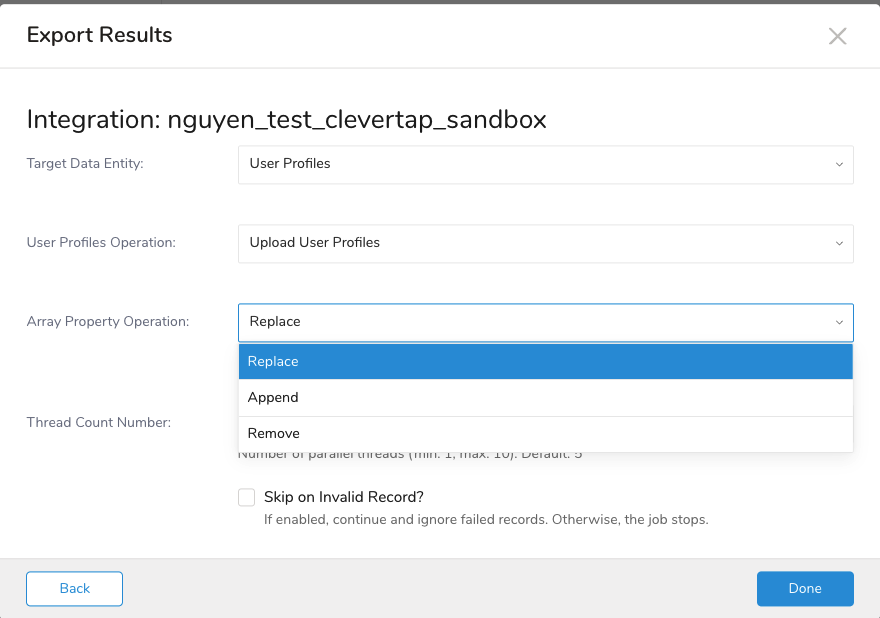Click the Target Data Entity label
This screenshot has width=880, height=618.
tap(85, 164)
